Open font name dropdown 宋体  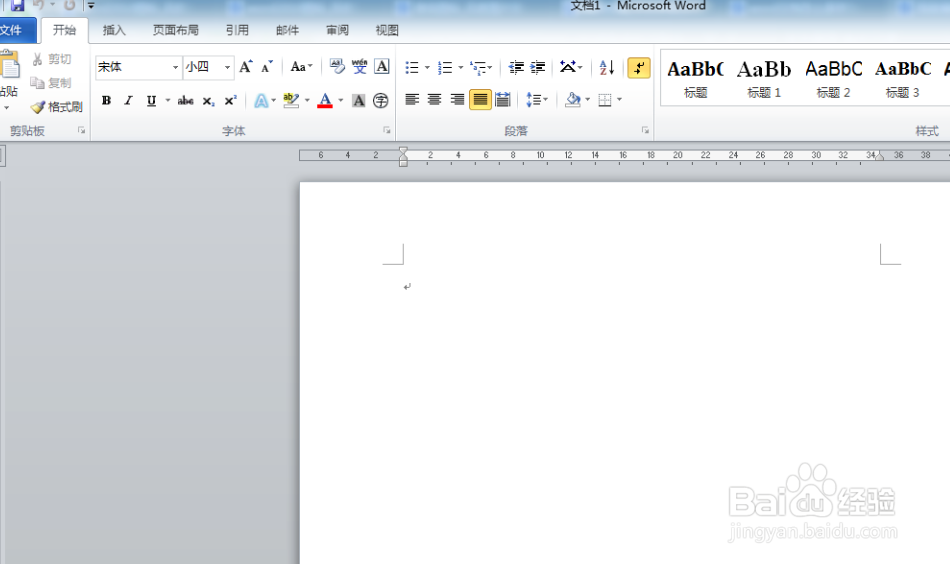coord(176,67)
